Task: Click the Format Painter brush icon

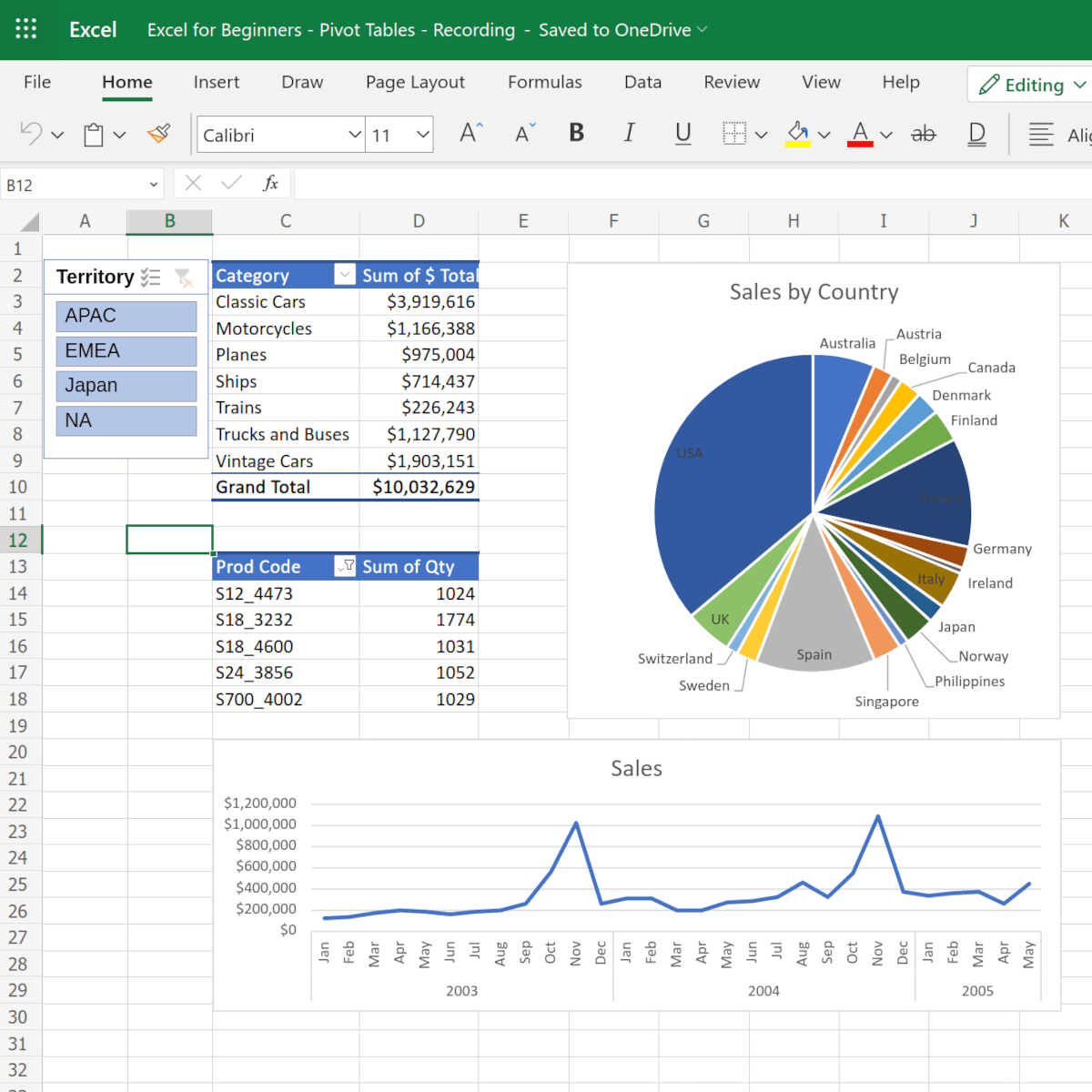Action: (159, 135)
